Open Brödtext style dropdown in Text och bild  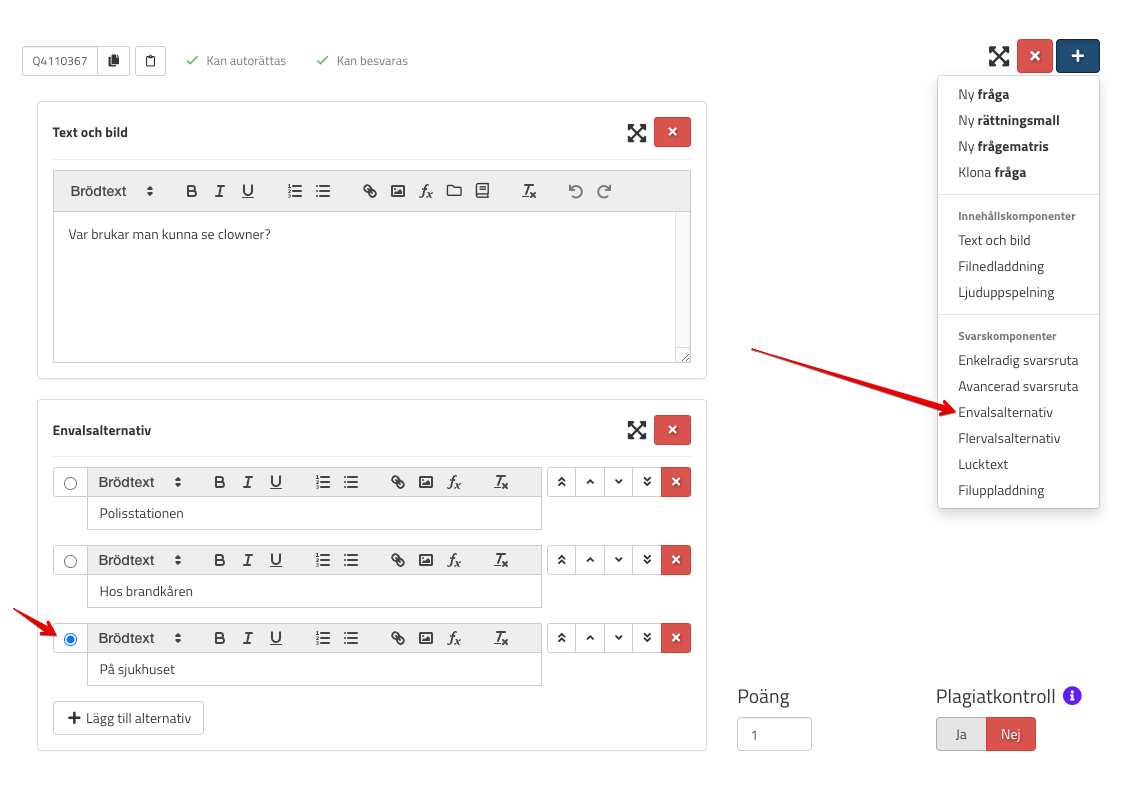click(112, 191)
